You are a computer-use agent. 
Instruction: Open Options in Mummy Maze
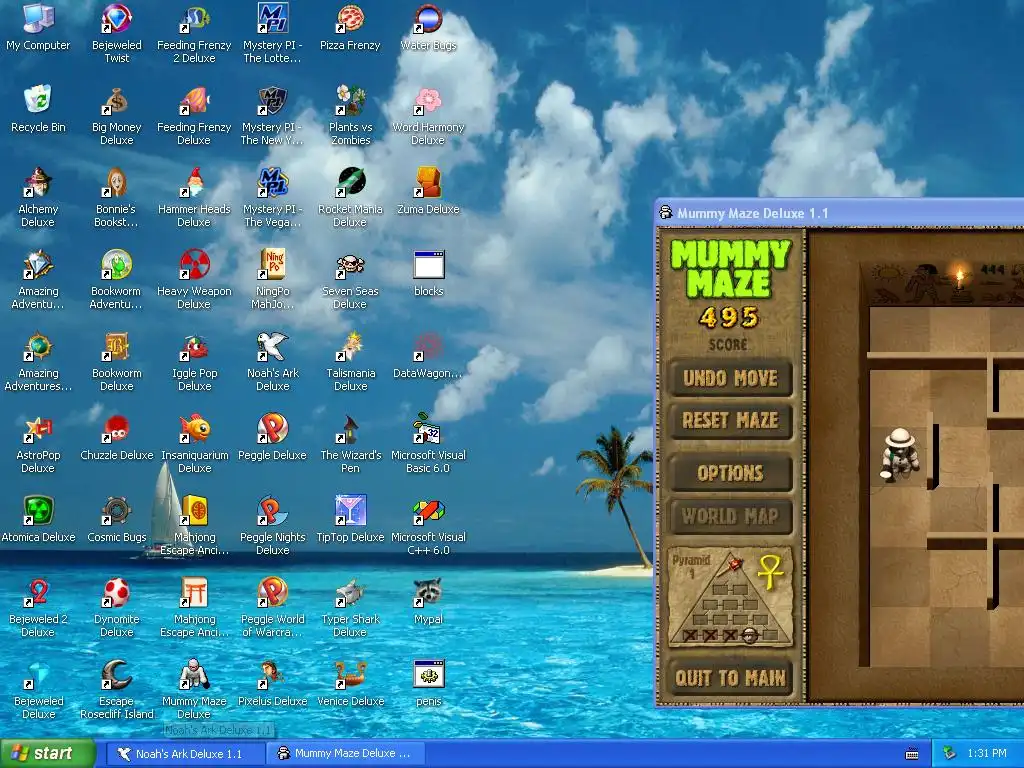(x=730, y=473)
